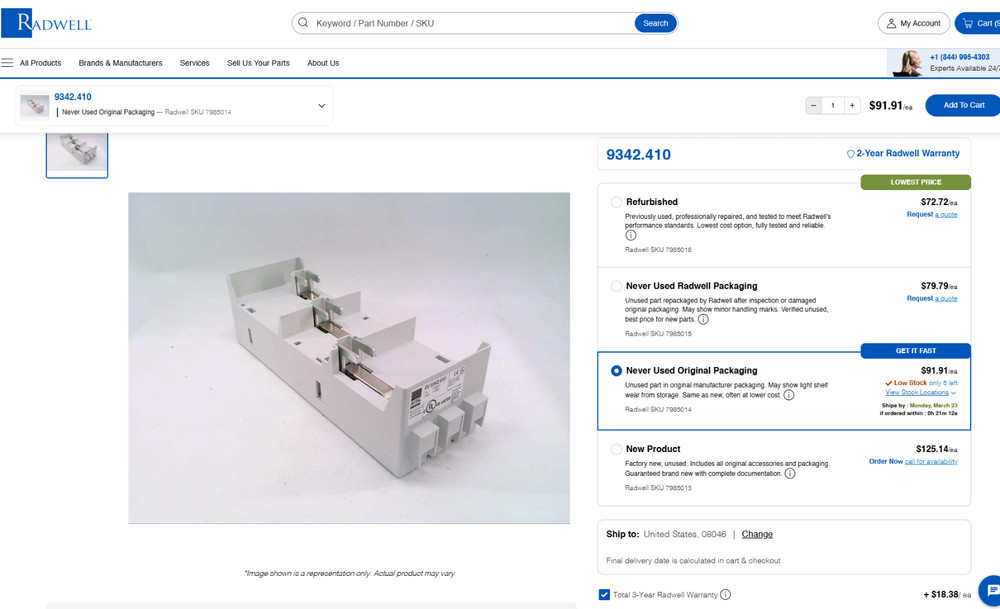Click the main product photo
1000x609 pixels.
[x=349, y=358]
